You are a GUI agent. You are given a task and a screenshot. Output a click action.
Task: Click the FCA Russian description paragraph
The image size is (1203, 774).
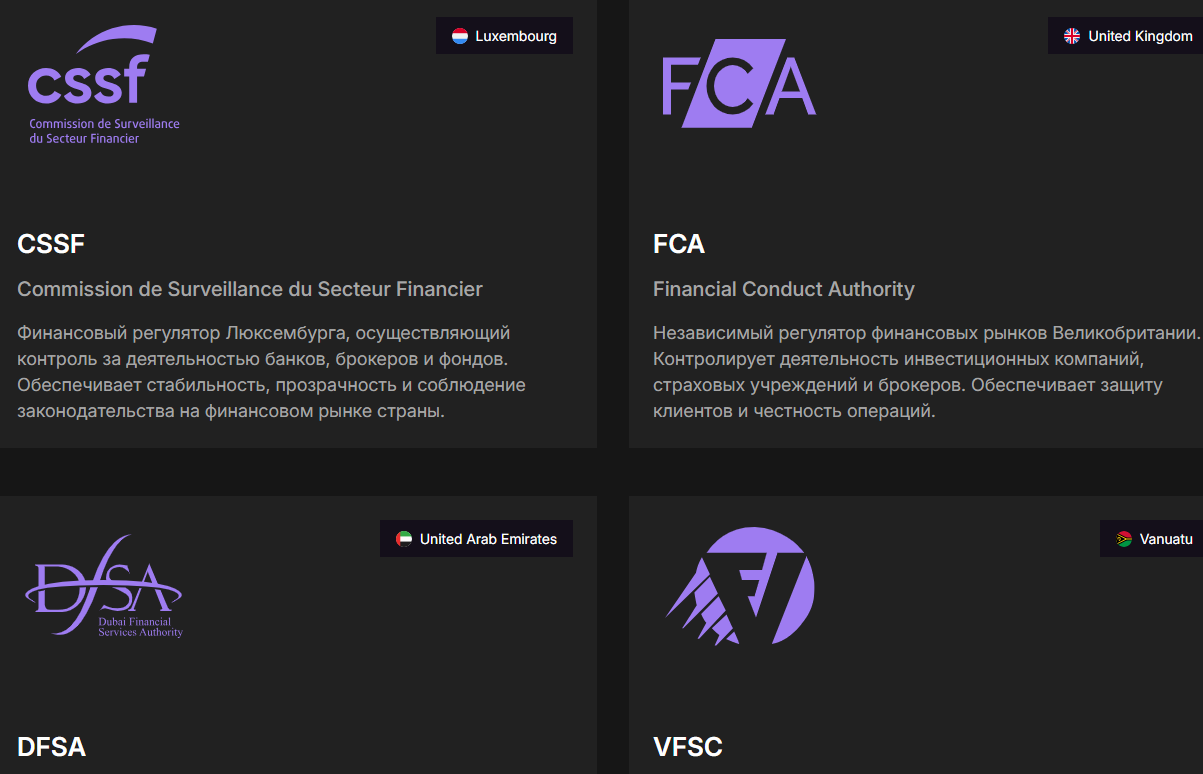[920, 371]
